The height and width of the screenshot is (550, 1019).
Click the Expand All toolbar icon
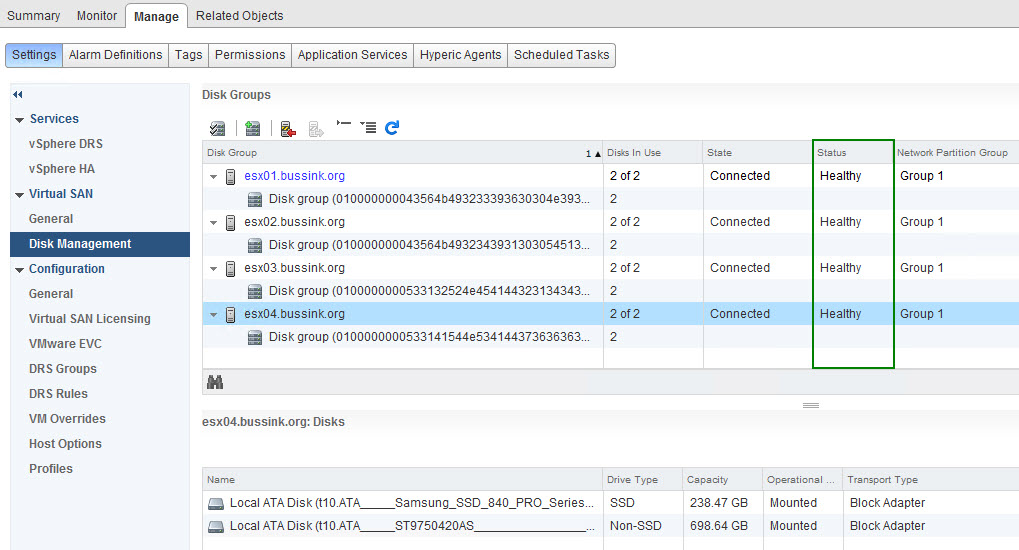click(368, 127)
